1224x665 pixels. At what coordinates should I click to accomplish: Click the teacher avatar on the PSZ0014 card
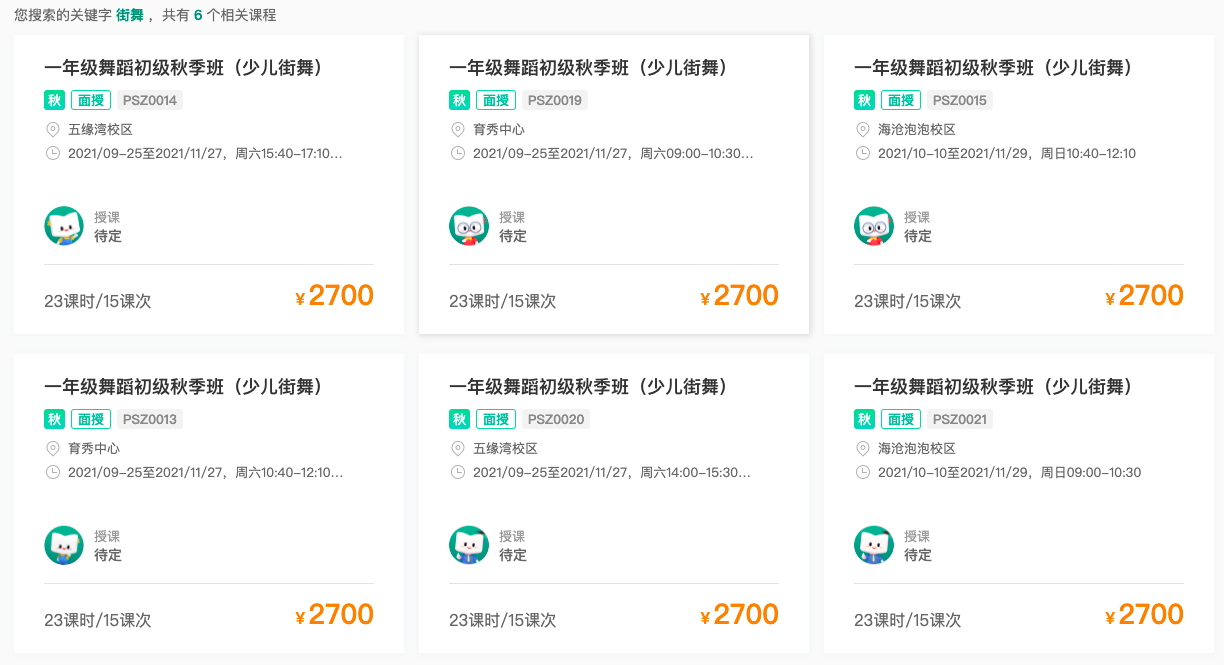(x=64, y=225)
